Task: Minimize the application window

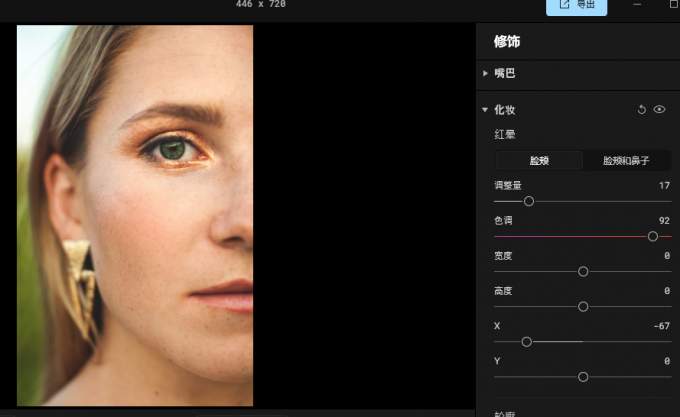Action: (x=637, y=5)
